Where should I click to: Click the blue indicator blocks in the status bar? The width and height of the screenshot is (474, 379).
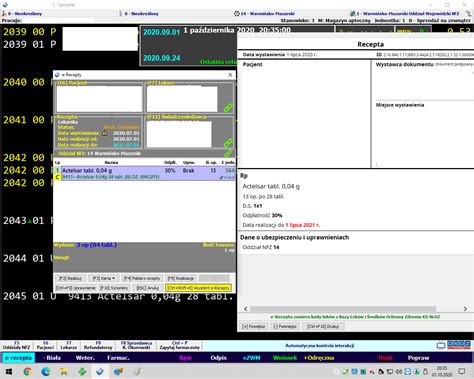coord(459,345)
